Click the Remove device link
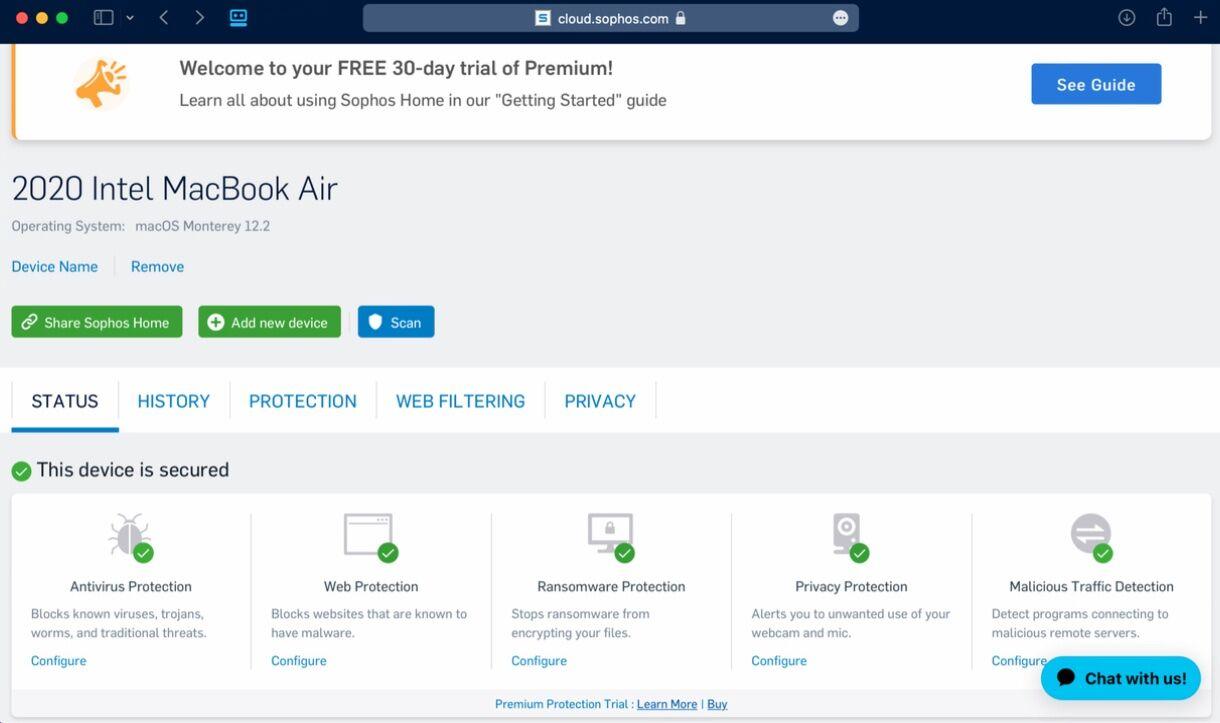Screen dimensions: 1220x723 click(x=157, y=266)
